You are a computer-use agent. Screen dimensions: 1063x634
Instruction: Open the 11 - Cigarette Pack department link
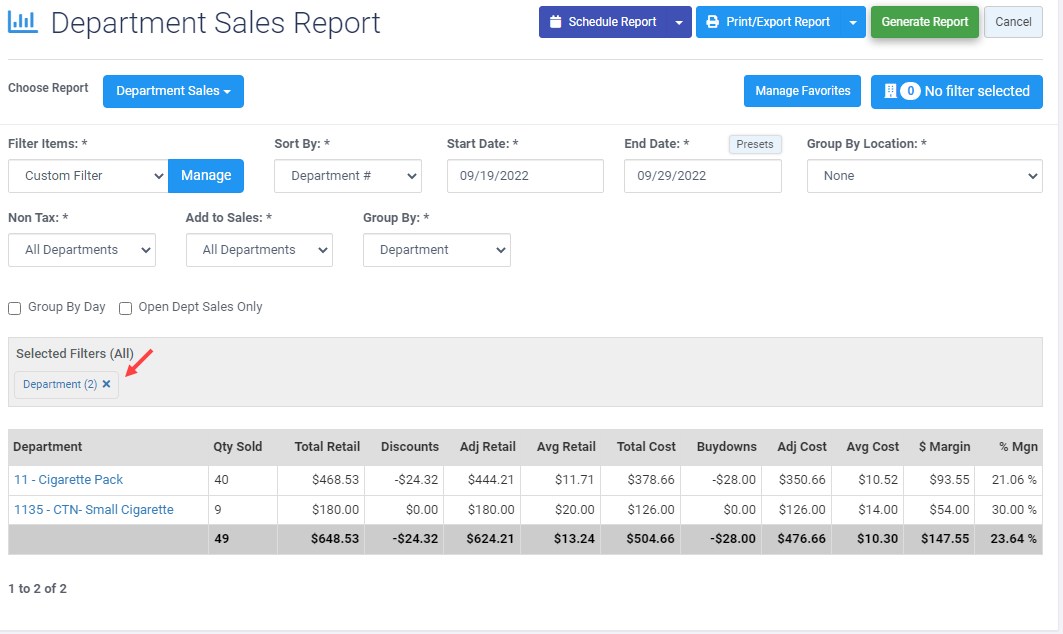(x=68, y=479)
